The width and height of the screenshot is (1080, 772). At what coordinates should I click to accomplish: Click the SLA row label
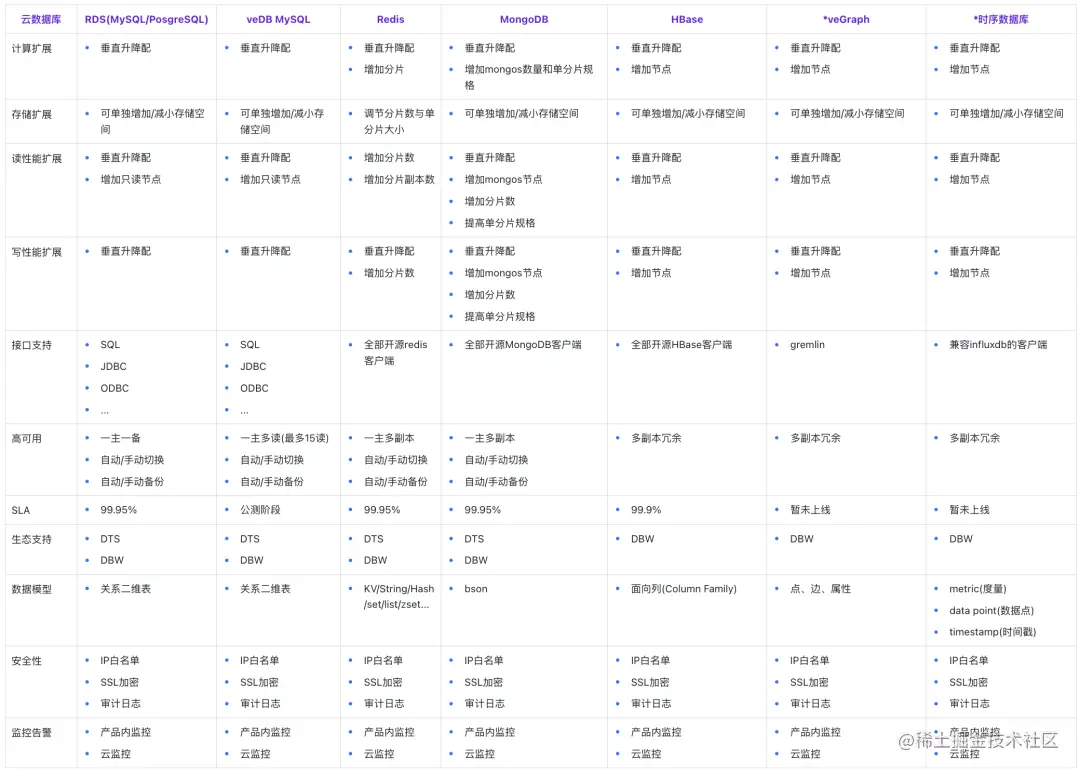pyautogui.click(x=21, y=510)
